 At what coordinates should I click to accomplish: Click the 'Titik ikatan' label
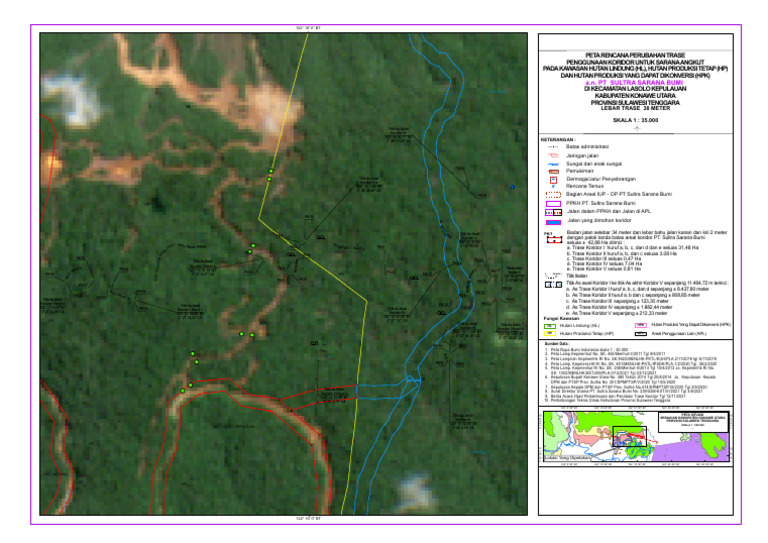[576, 276]
